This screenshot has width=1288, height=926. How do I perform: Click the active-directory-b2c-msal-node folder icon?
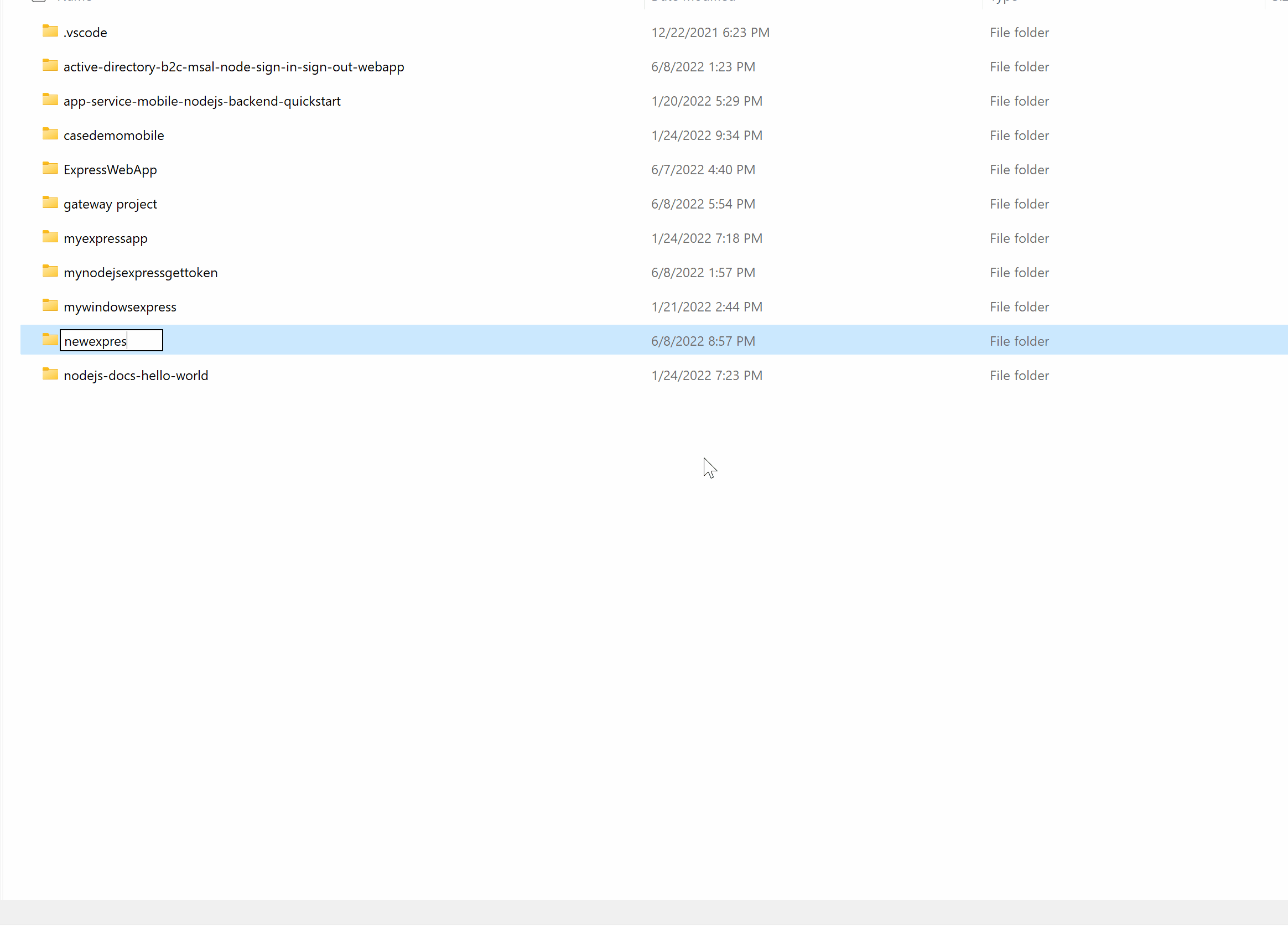(50, 66)
